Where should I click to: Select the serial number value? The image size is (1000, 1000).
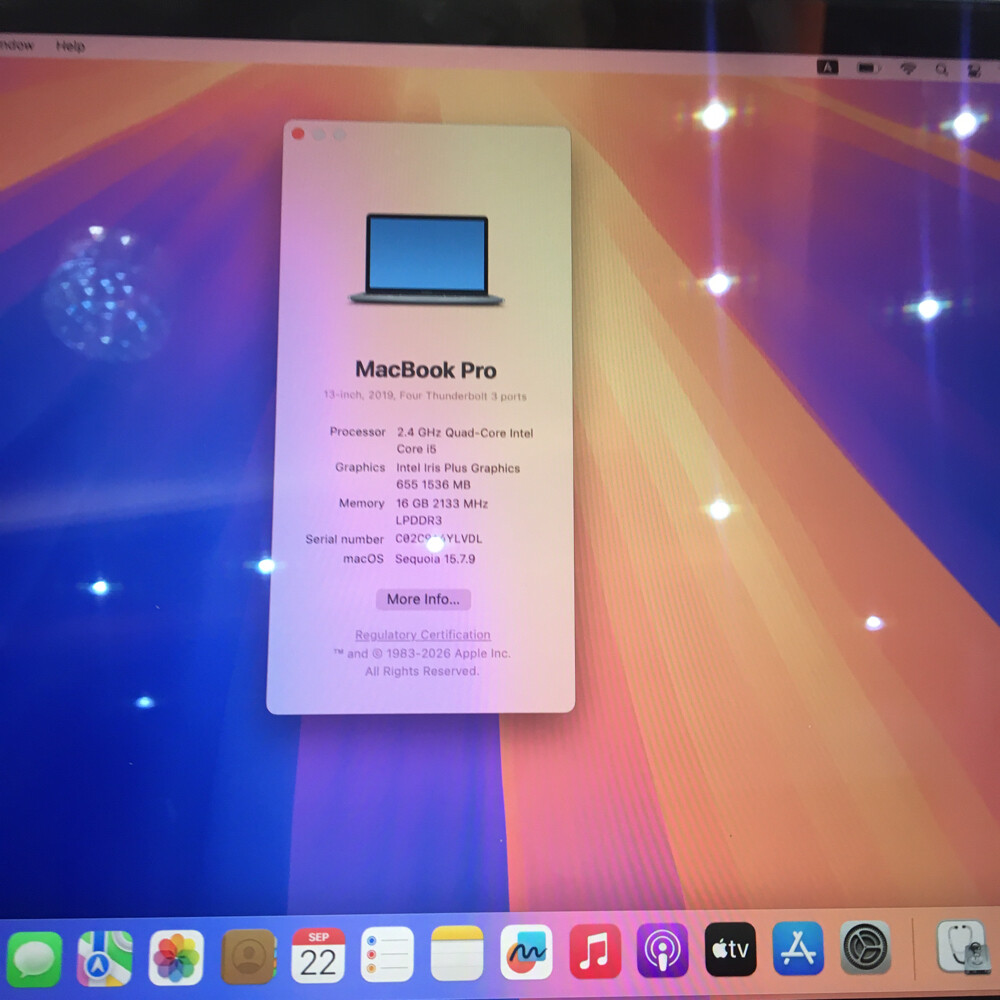439,539
